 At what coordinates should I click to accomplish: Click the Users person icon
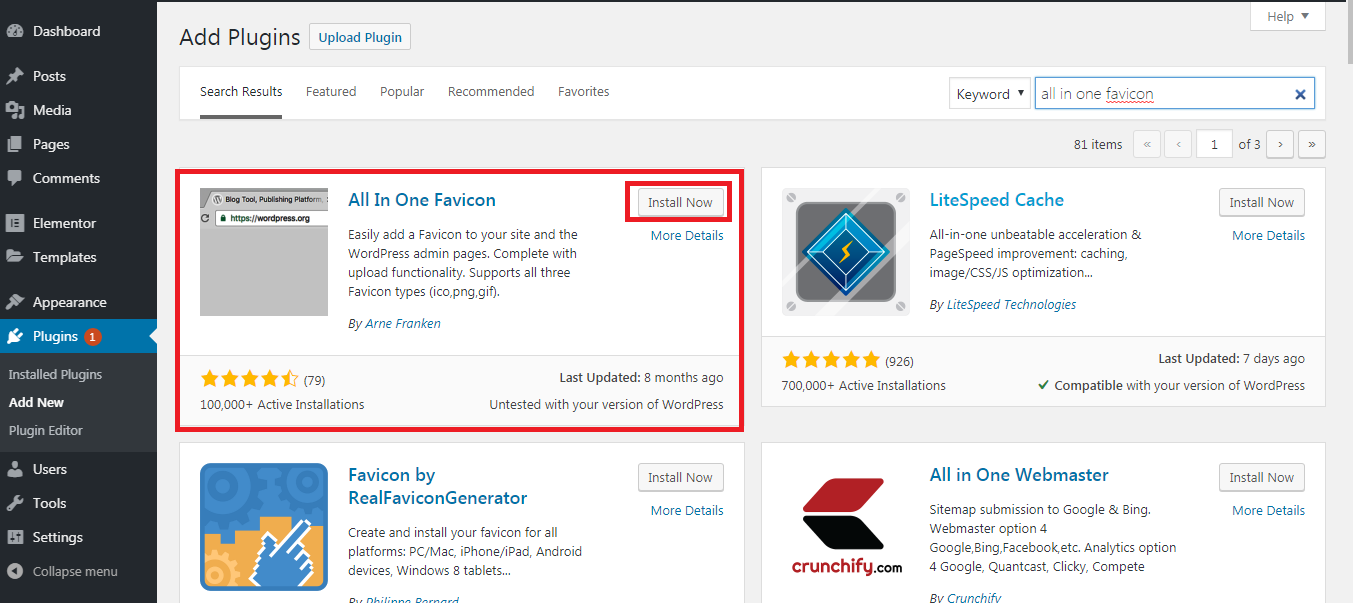[x=15, y=469]
